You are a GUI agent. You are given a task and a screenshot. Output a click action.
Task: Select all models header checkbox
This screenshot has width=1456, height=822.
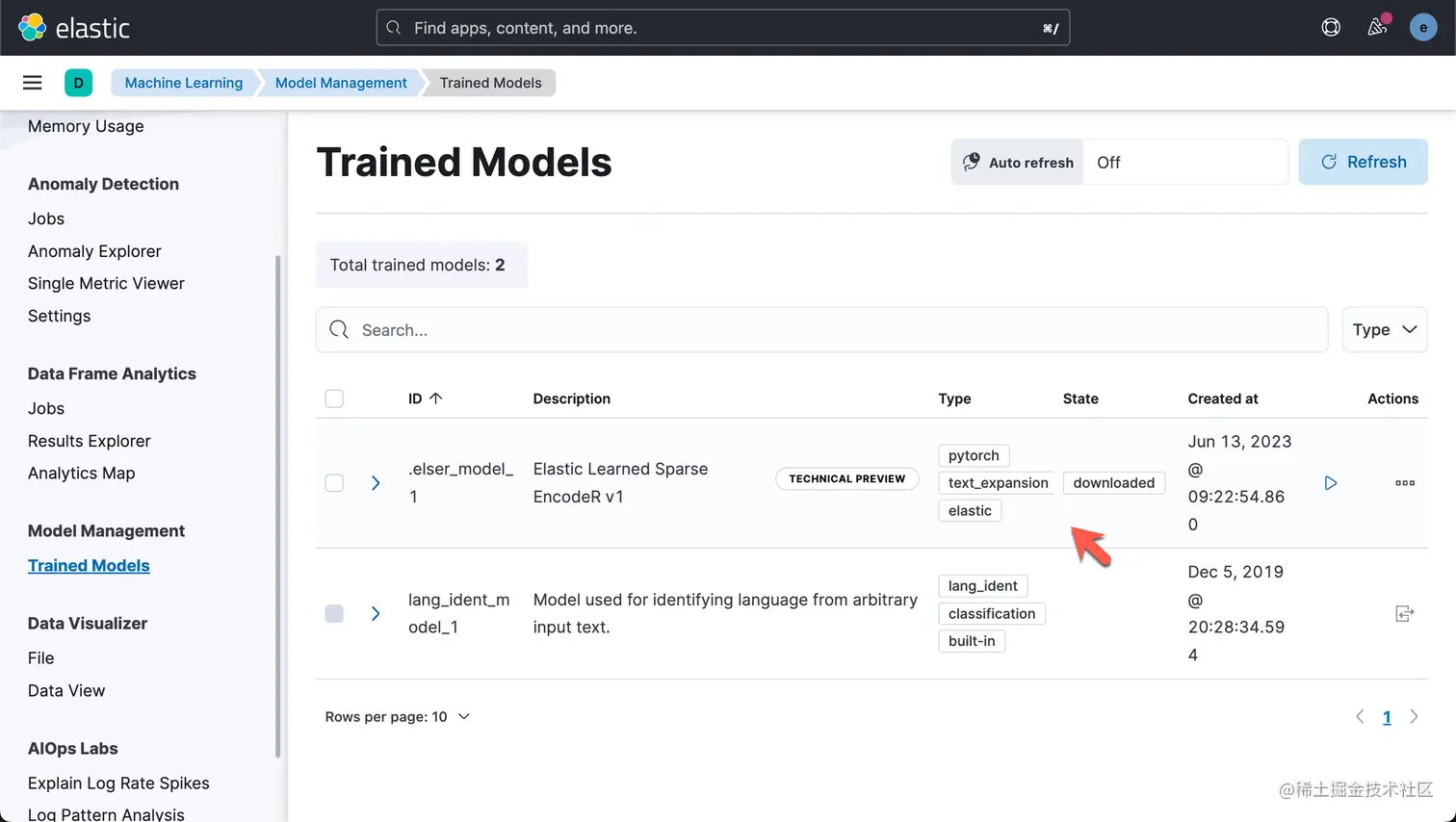(x=334, y=398)
